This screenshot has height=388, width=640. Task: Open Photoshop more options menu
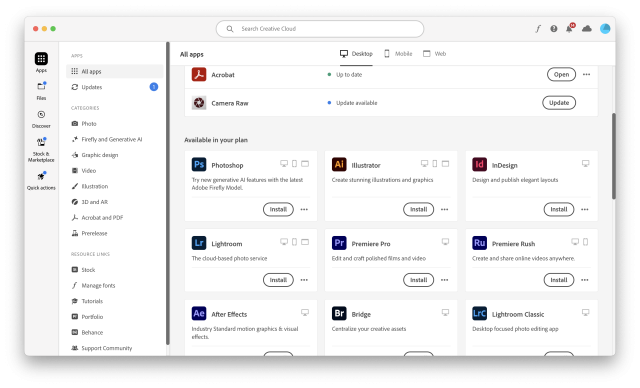pyautogui.click(x=304, y=209)
